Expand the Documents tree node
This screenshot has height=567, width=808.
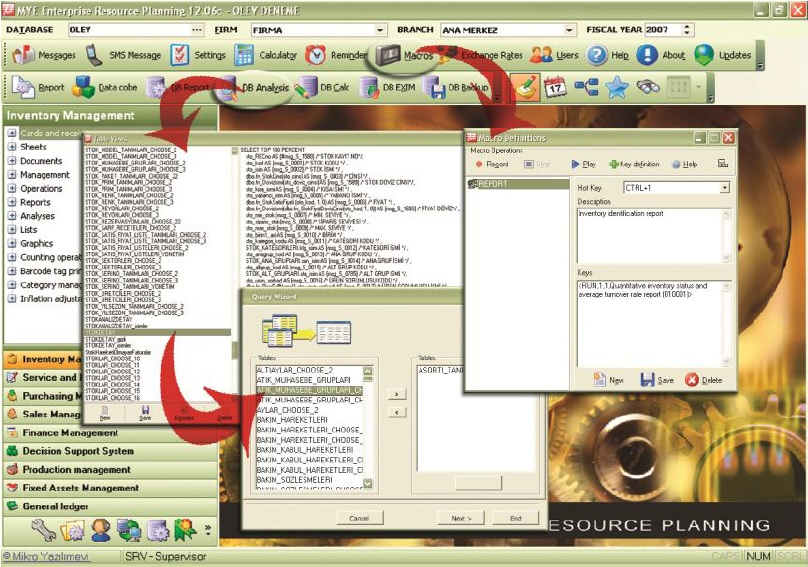point(12,161)
